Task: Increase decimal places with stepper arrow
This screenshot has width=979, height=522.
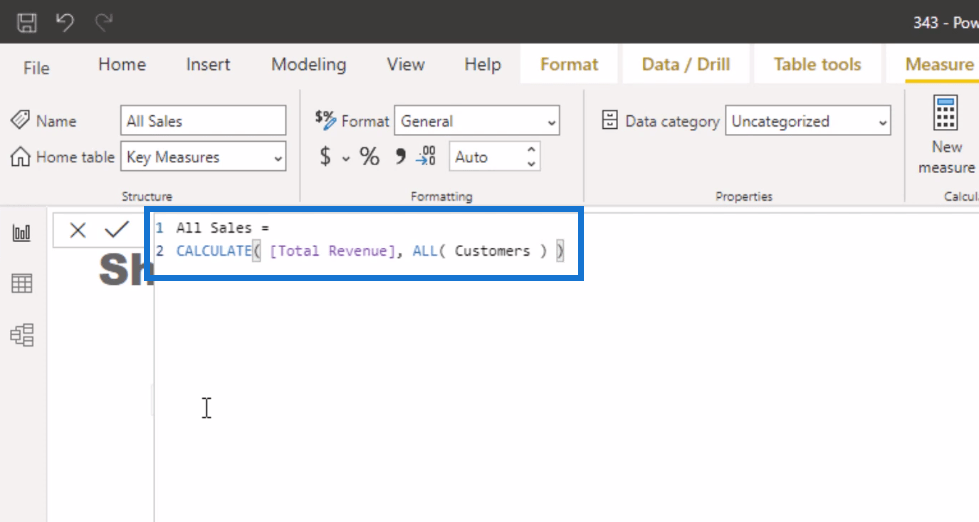Action: click(x=531, y=150)
